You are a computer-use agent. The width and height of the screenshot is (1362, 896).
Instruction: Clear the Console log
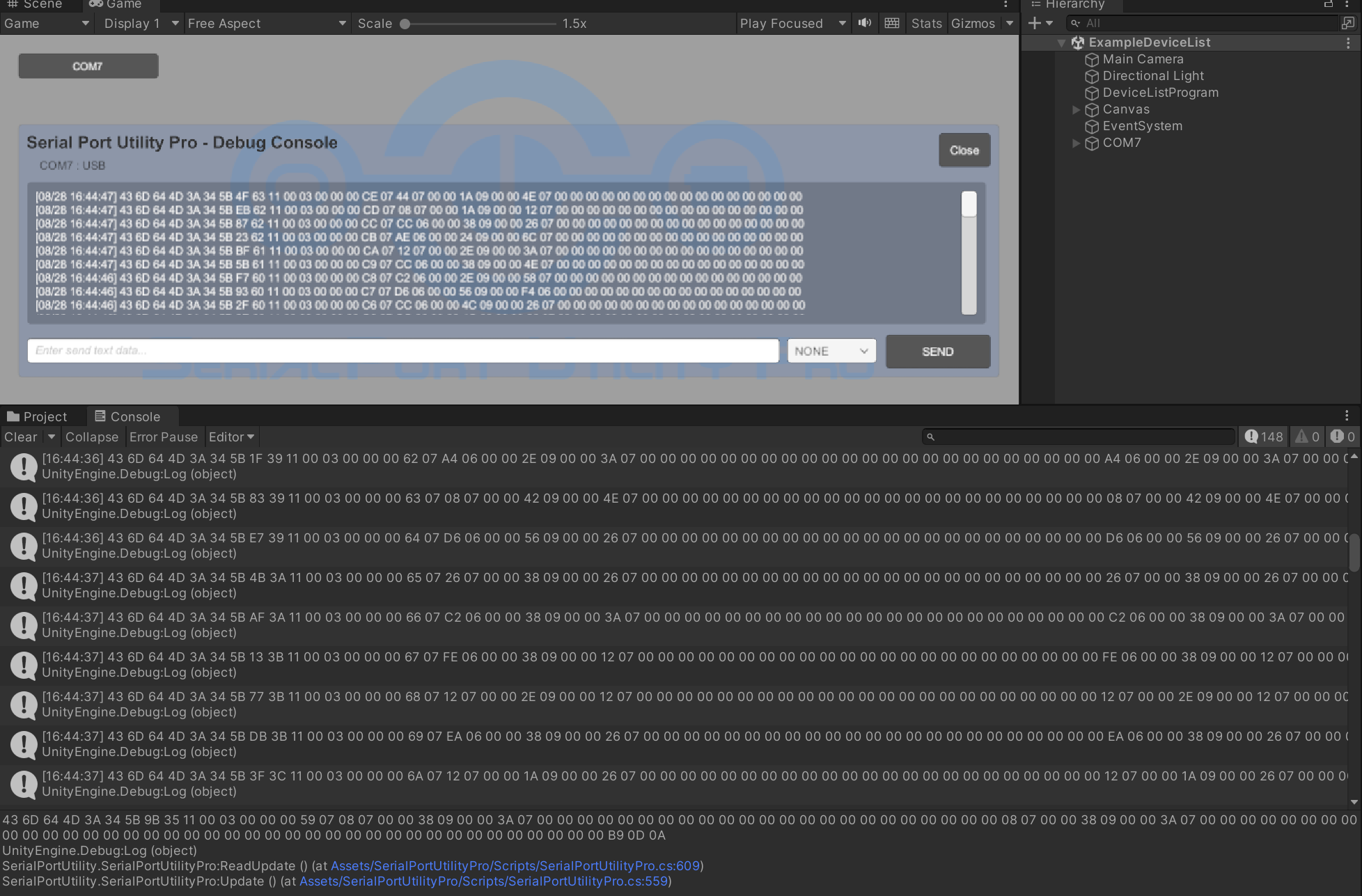pyautogui.click(x=21, y=437)
